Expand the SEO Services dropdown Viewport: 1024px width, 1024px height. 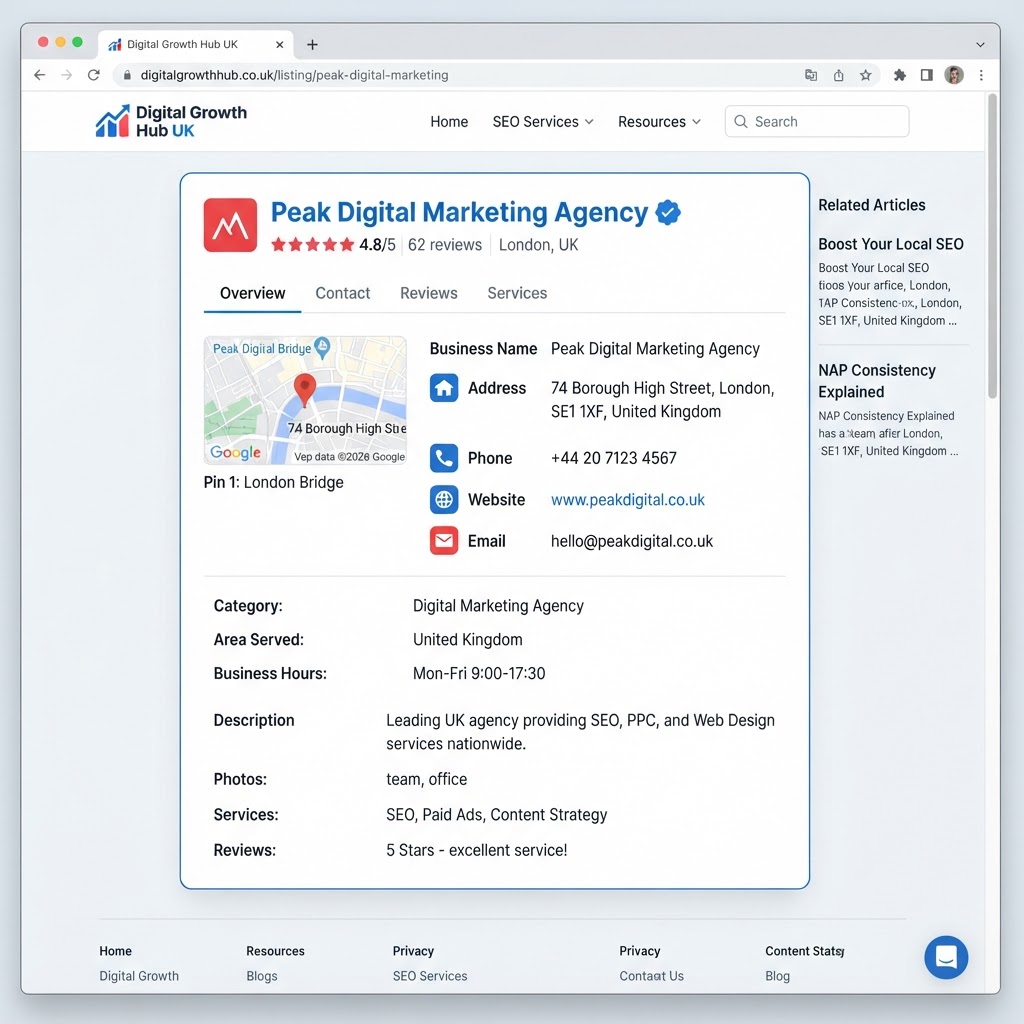tap(543, 122)
